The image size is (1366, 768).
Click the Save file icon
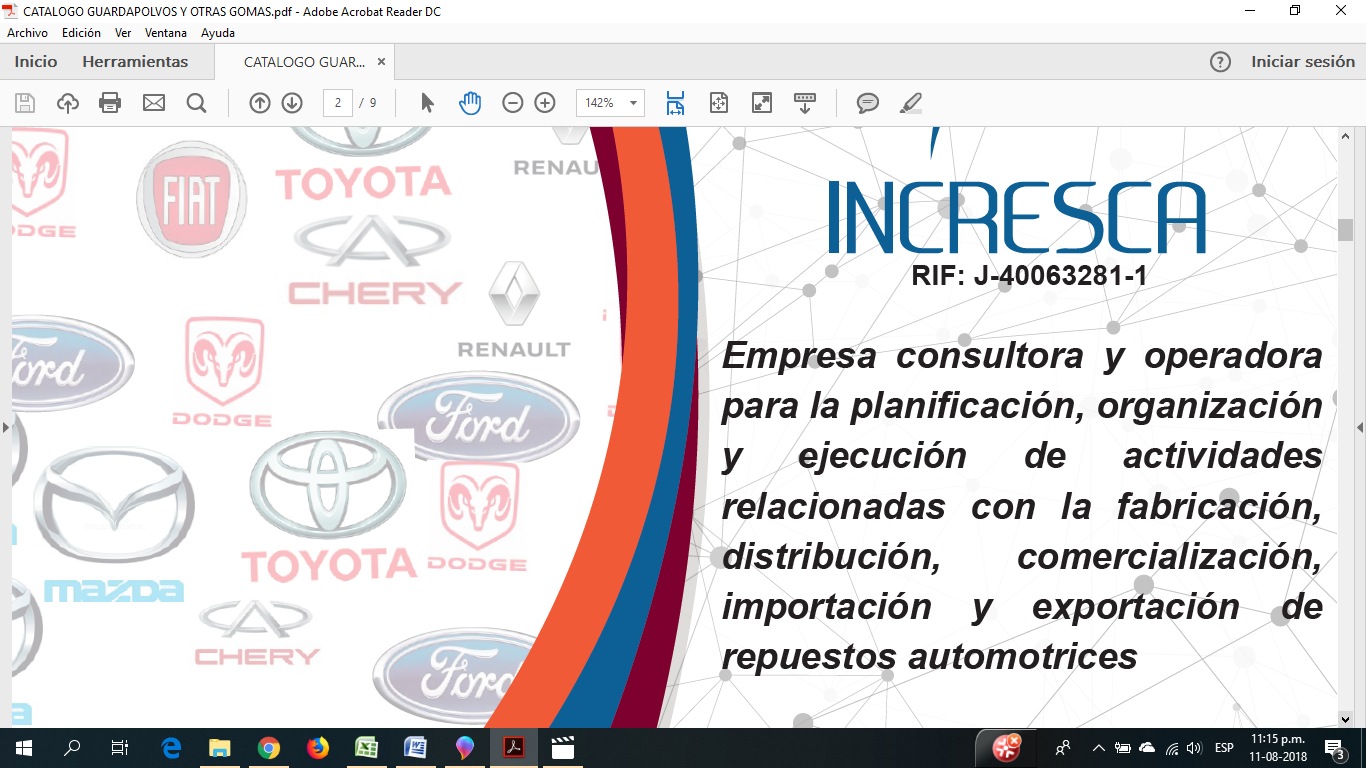tap(25, 103)
